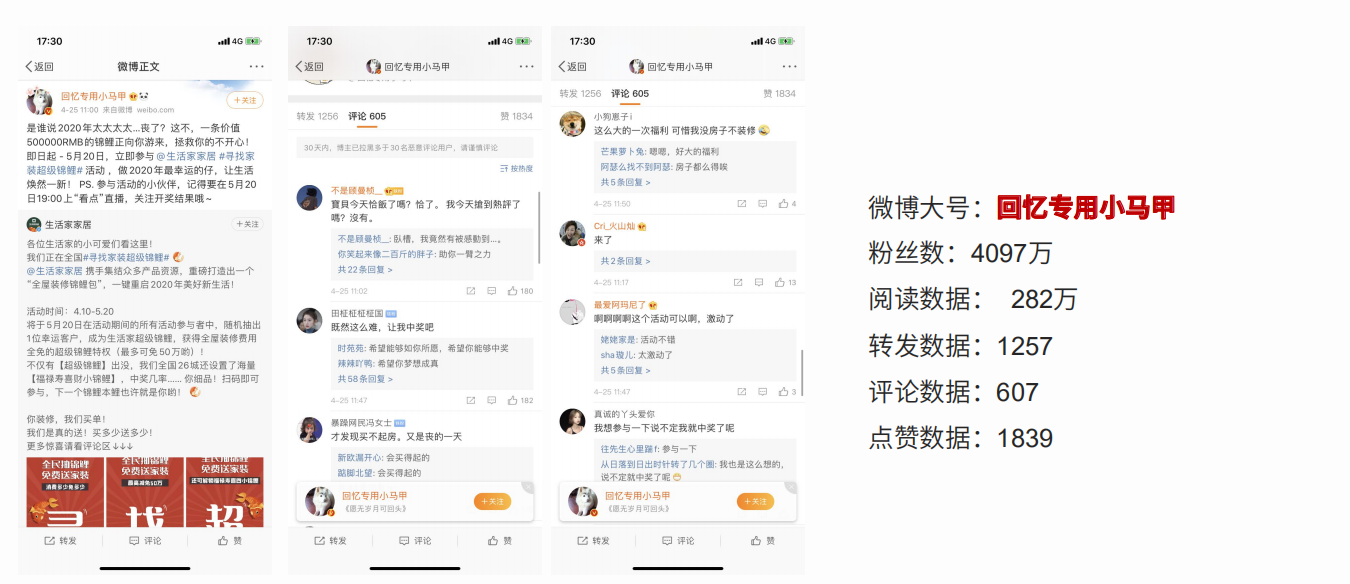The image size is (1350, 584).
Task: Tap share icon under 小狗崽子 comment
Action: click(741, 203)
